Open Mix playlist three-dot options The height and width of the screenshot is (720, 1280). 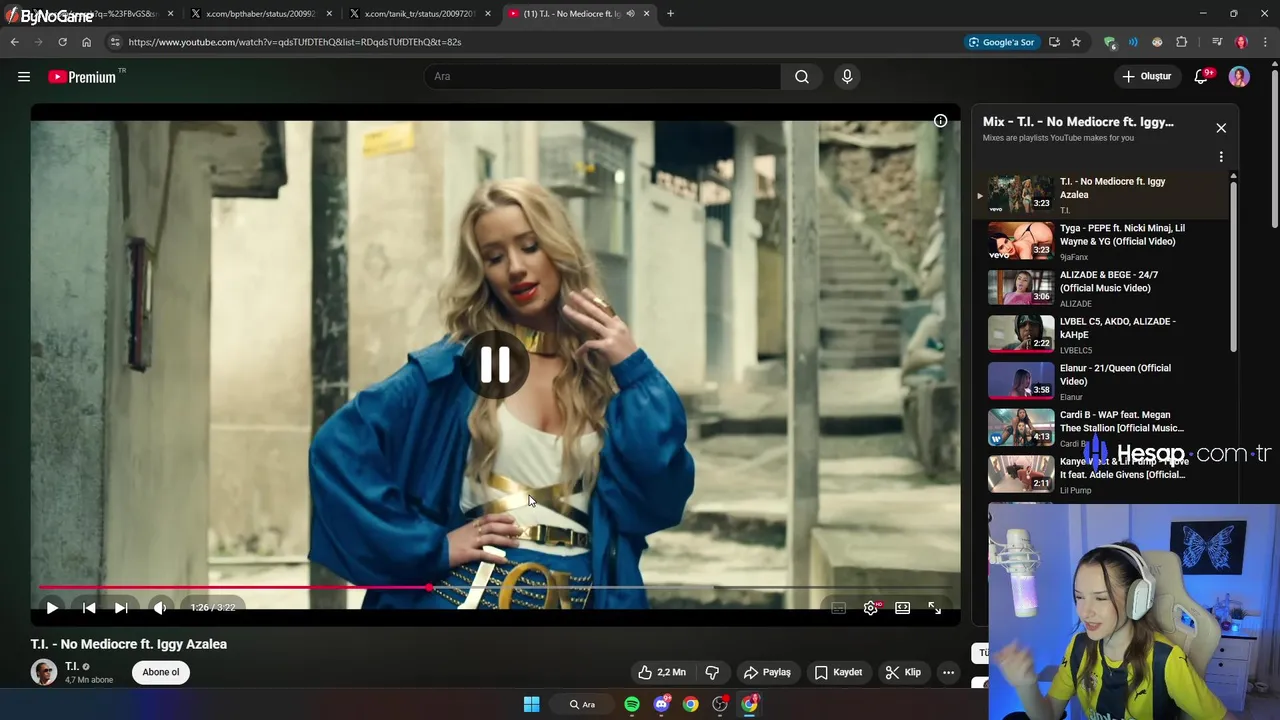[1221, 157]
